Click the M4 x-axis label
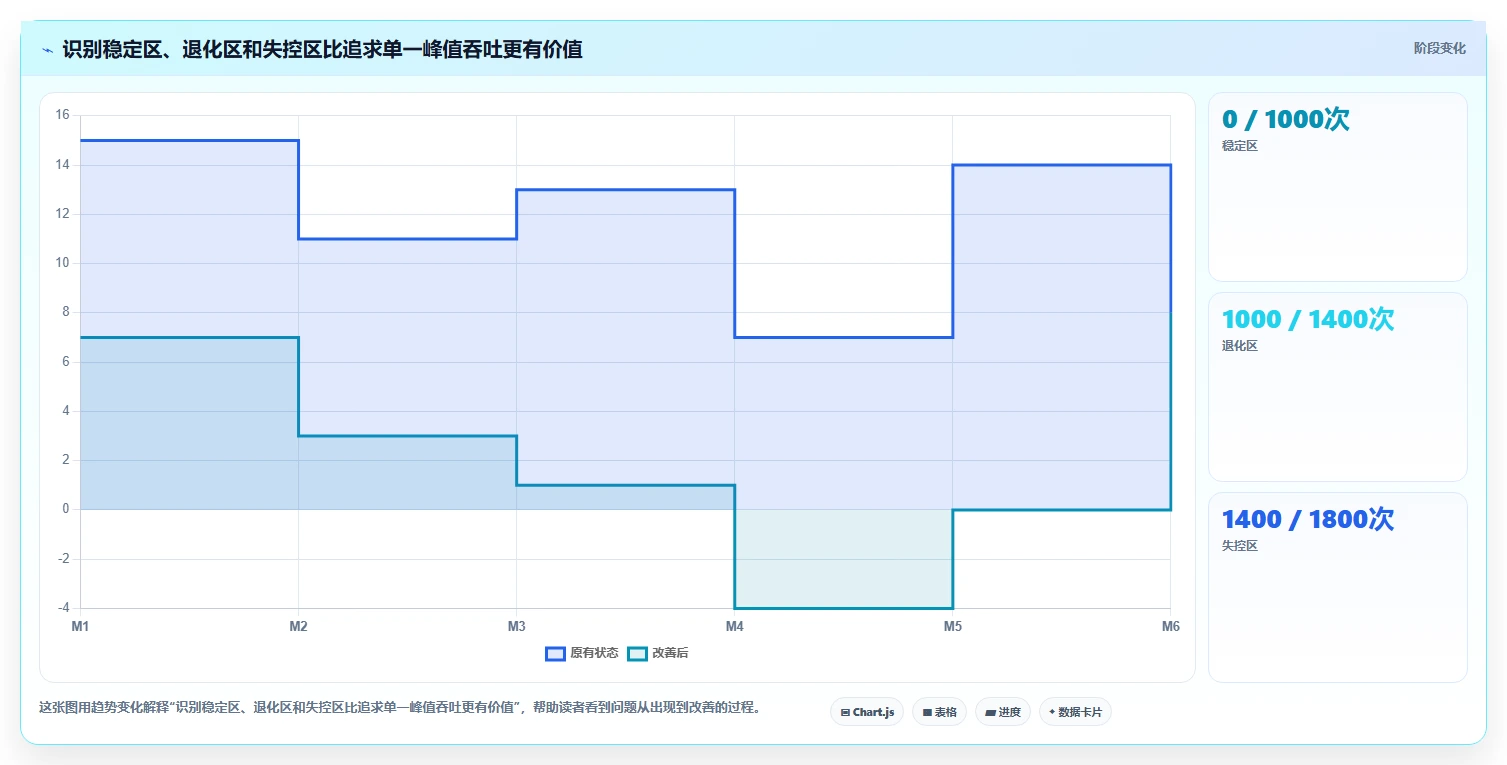1507x765 pixels. pos(734,627)
